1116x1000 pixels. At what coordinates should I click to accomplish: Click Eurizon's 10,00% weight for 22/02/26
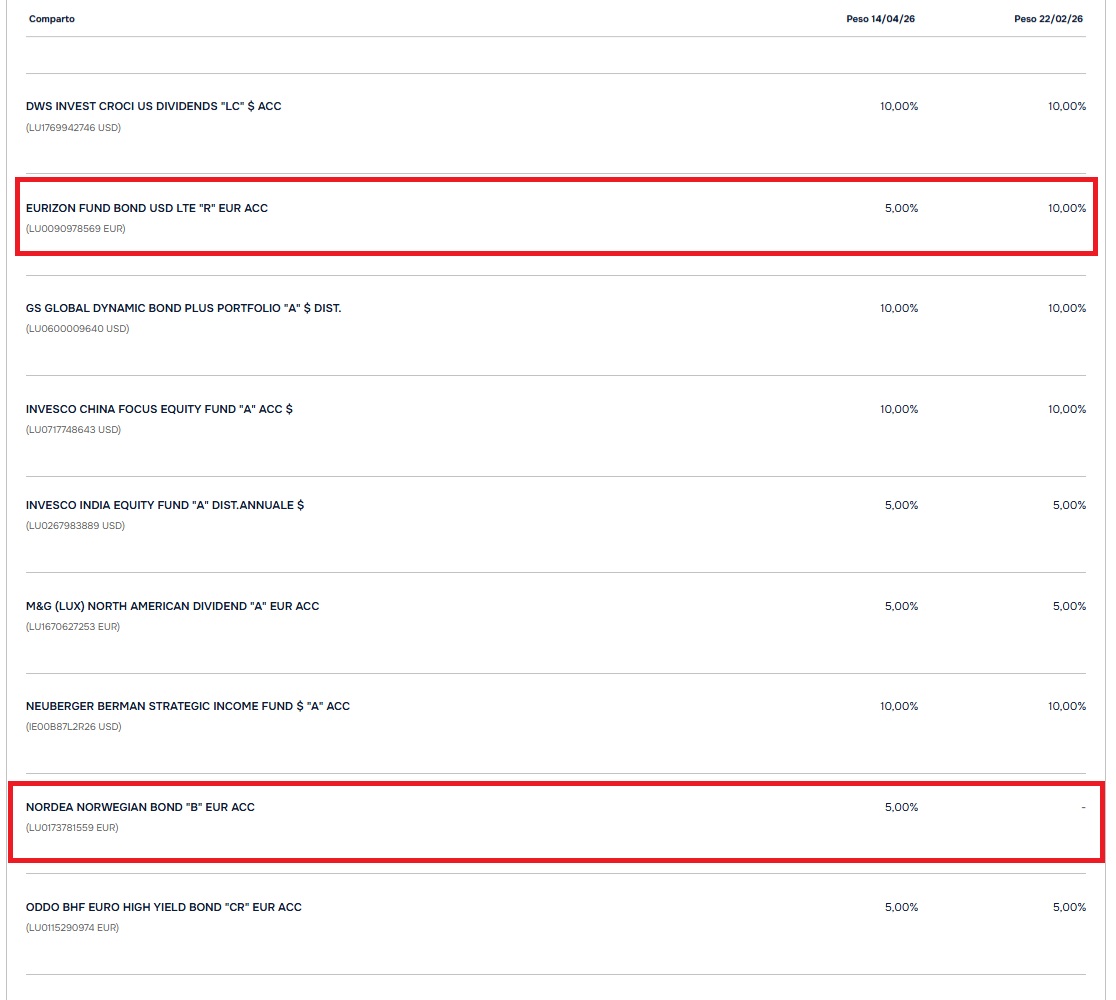(x=1066, y=208)
